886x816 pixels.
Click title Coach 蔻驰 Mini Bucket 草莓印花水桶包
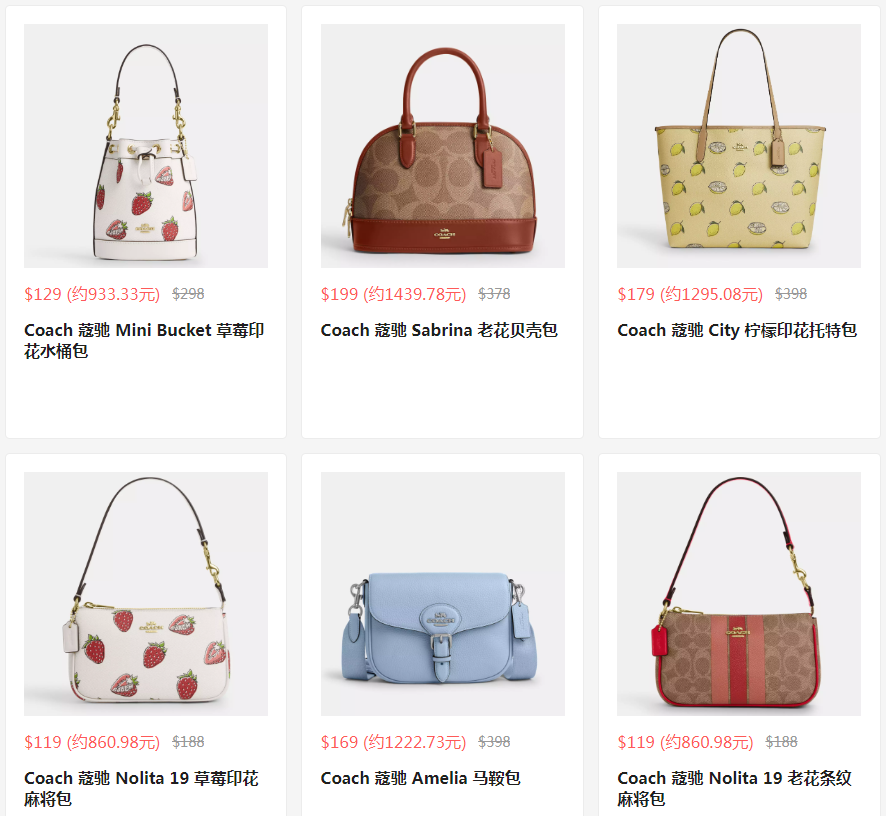point(144,341)
